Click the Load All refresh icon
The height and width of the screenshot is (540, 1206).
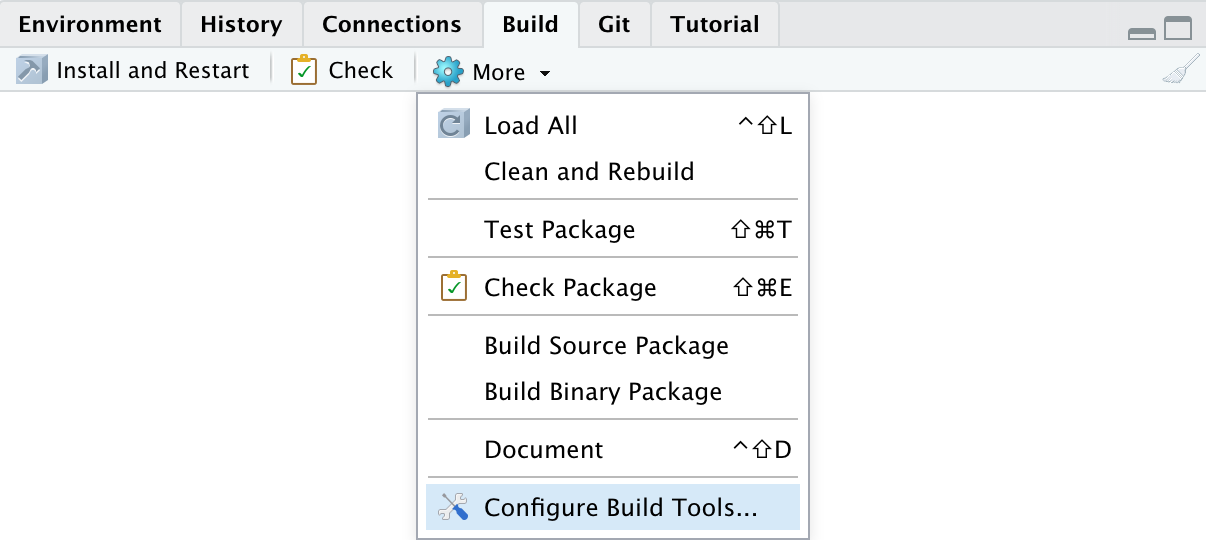coord(453,125)
